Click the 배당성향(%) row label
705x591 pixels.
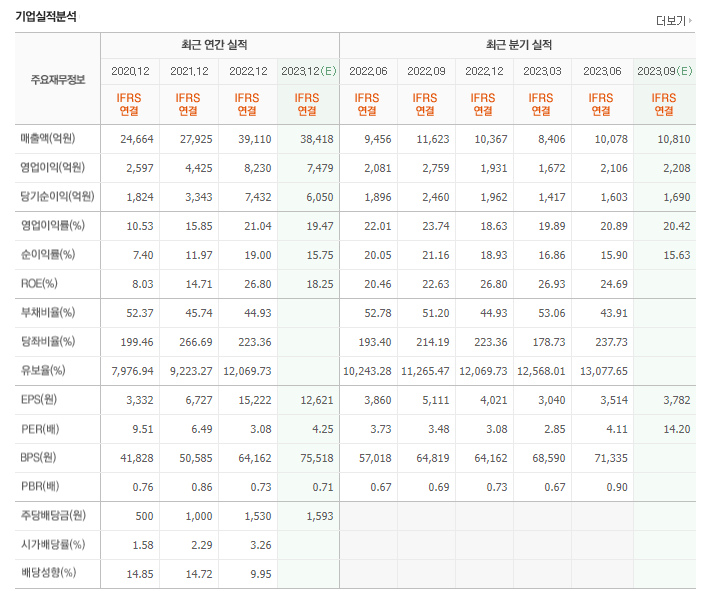49,573
